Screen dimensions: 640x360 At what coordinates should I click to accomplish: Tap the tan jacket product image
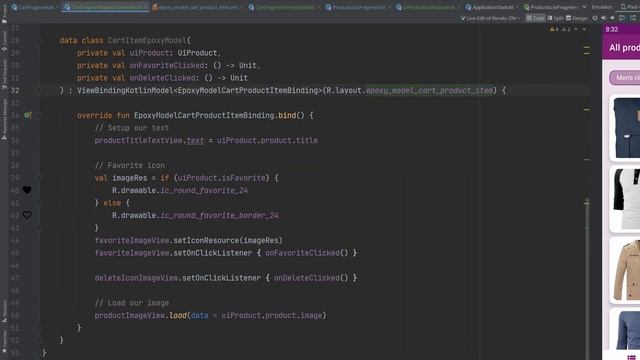click(627, 270)
